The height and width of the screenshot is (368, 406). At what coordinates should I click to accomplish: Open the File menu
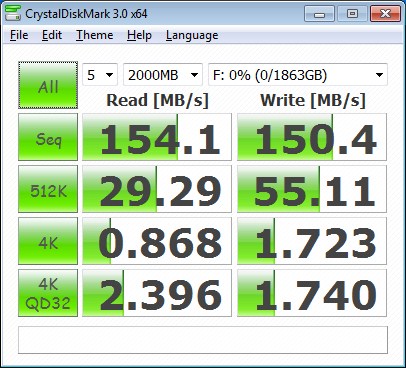(x=19, y=35)
